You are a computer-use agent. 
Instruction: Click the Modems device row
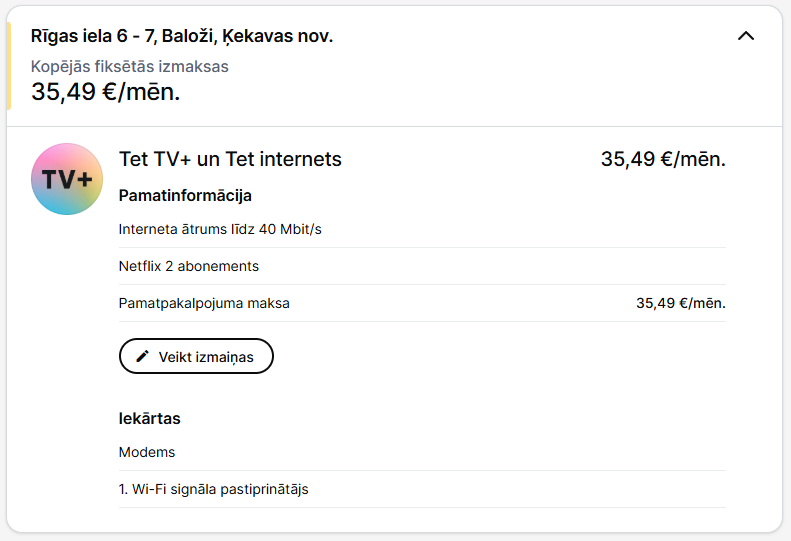(x=422, y=452)
